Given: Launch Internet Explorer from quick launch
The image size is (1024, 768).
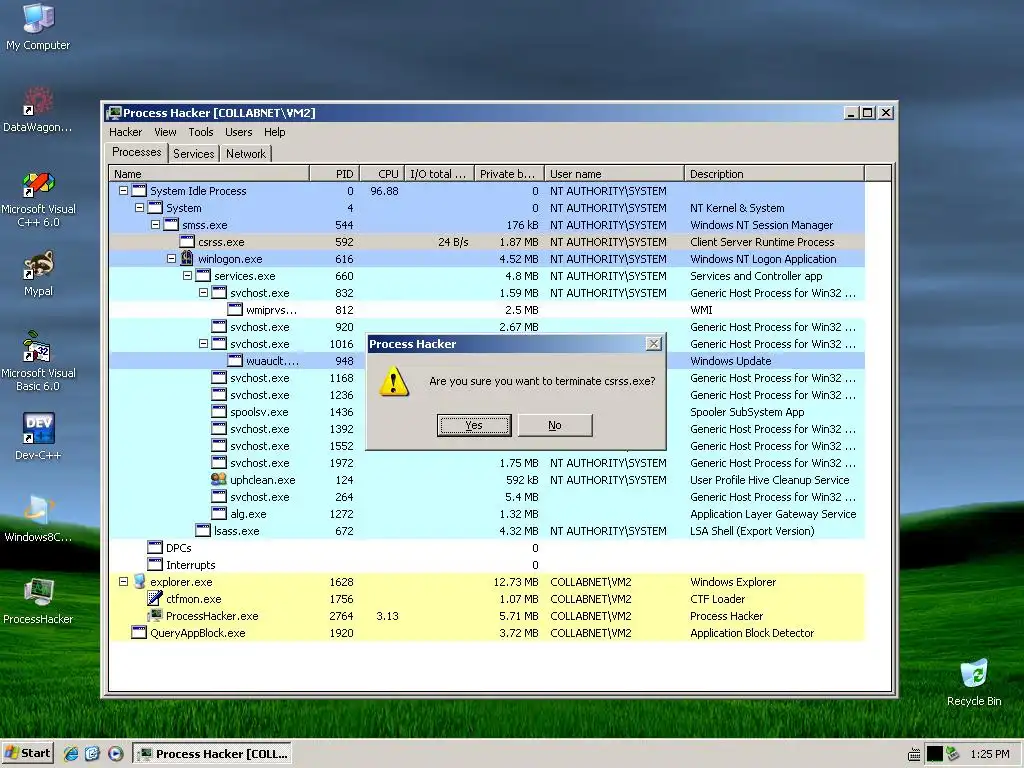Looking at the screenshot, I should pos(71,754).
